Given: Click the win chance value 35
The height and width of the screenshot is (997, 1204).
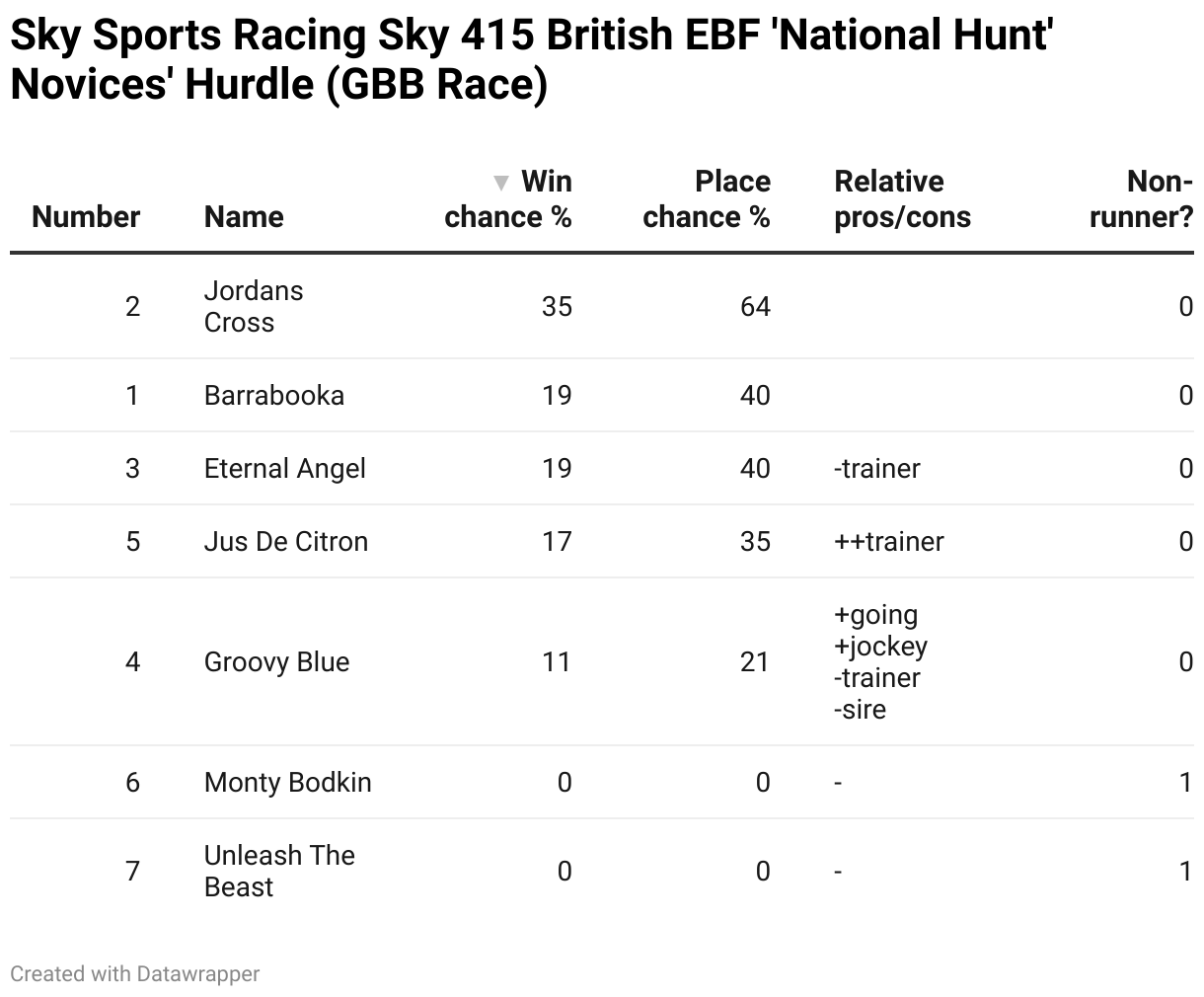Looking at the screenshot, I should [557, 307].
